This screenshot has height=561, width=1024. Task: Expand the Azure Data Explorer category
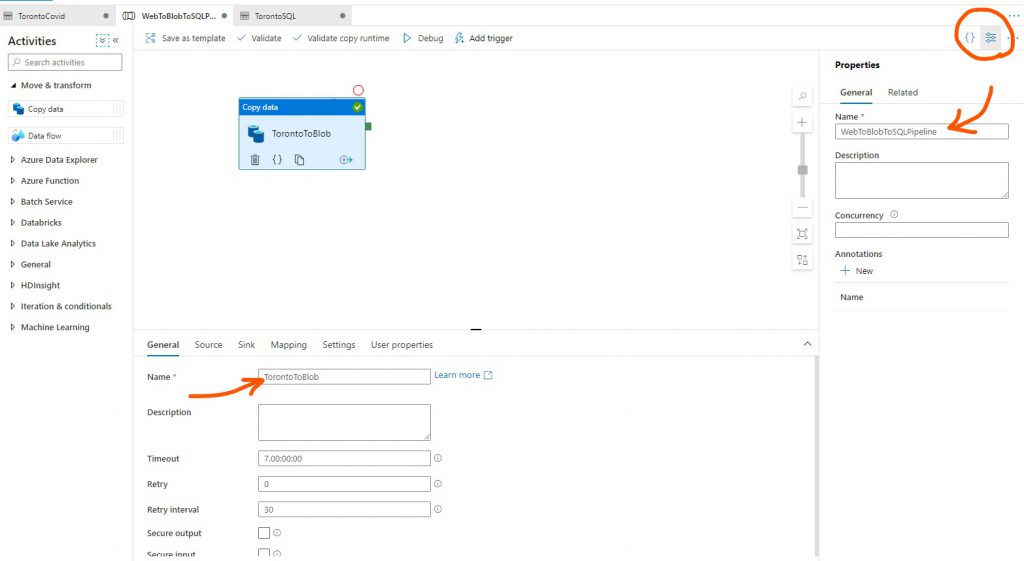(x=58, y=160)
